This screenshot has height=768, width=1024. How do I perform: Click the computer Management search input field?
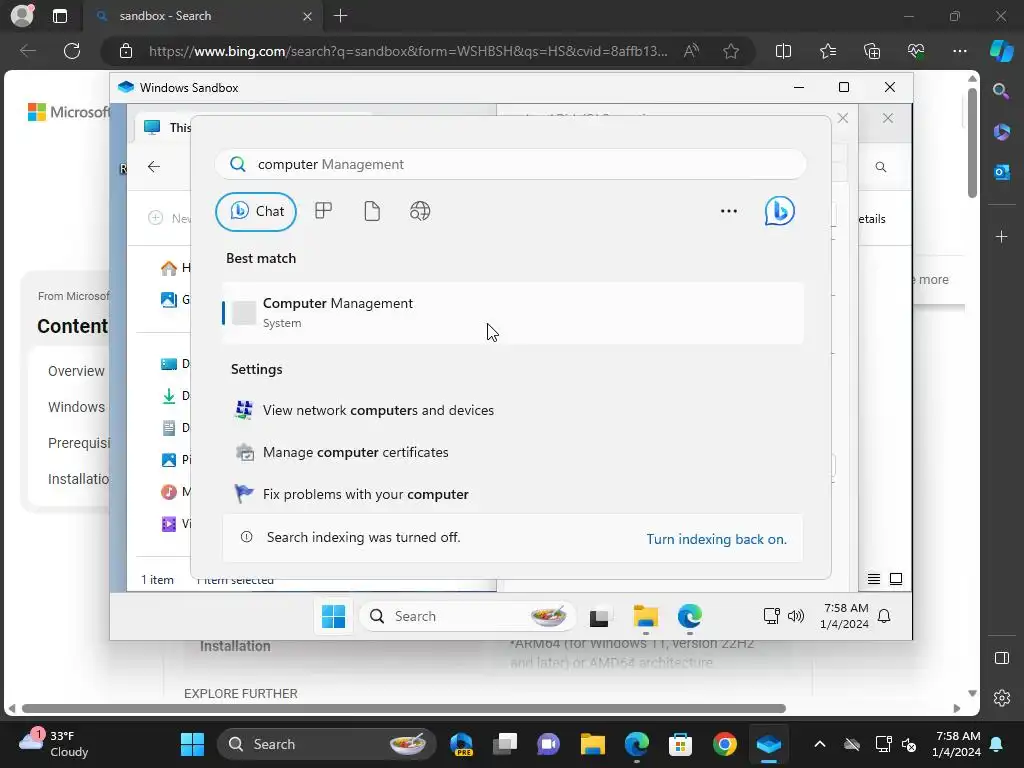(511, 164)
